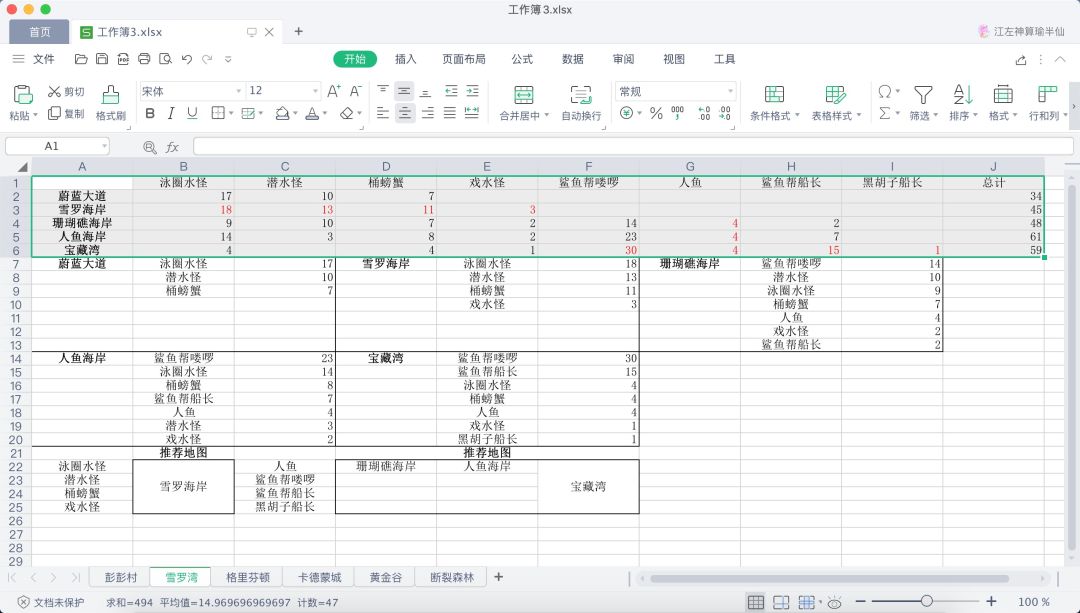Click the share icon at top right
The height and width of the screenshot is (613, 1080).
coord(1021,60)
